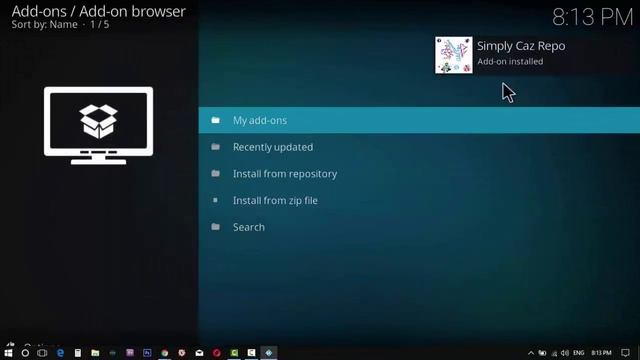640x360 pixels.
Task: Open the My add-ons folder
Action: pos(419,120)
